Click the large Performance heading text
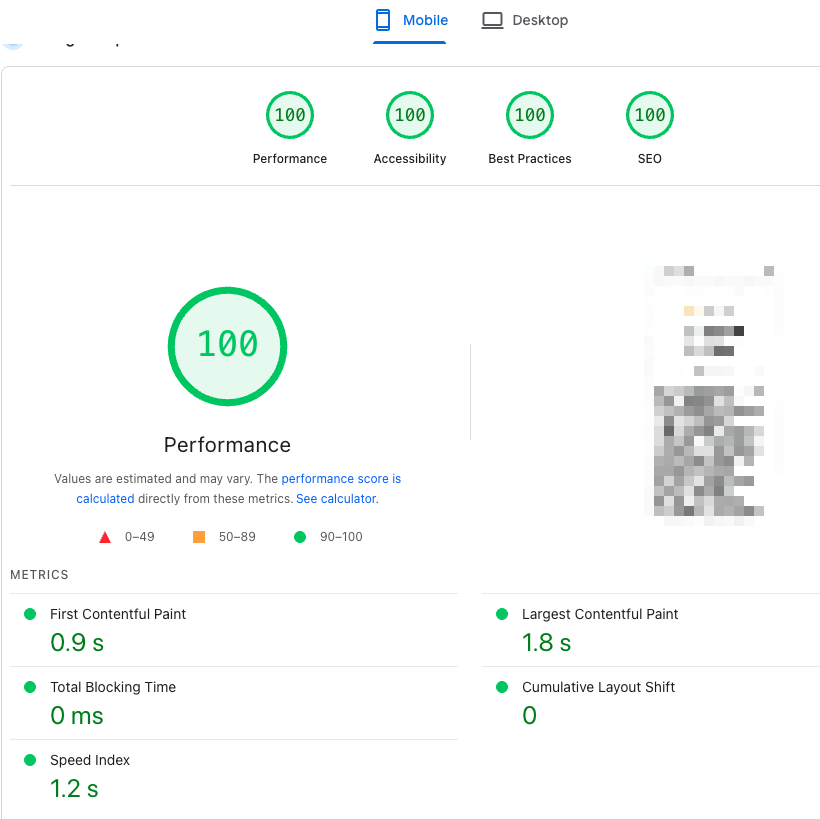Image resolution: width=820 pixels, height=819 pixels. (x=227, y=445)
